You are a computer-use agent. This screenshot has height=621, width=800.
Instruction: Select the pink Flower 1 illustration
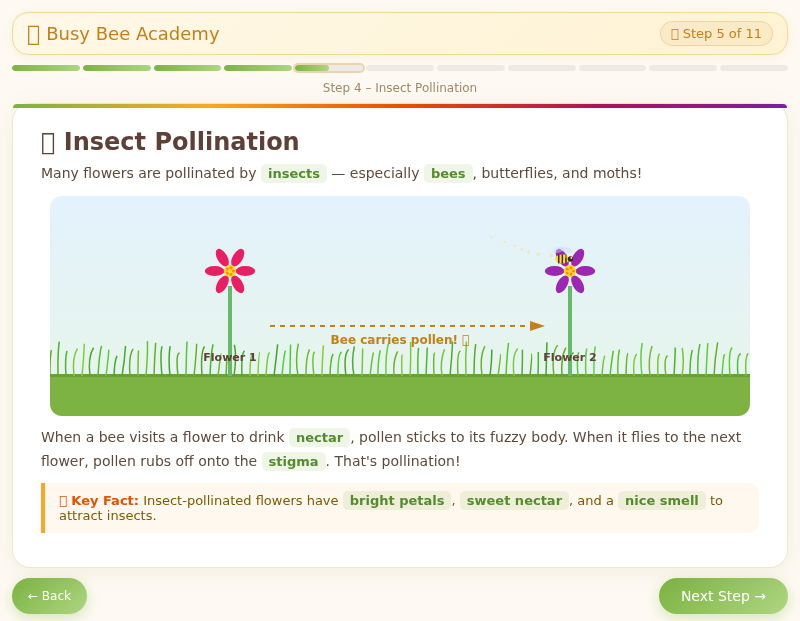coord(229,268)
